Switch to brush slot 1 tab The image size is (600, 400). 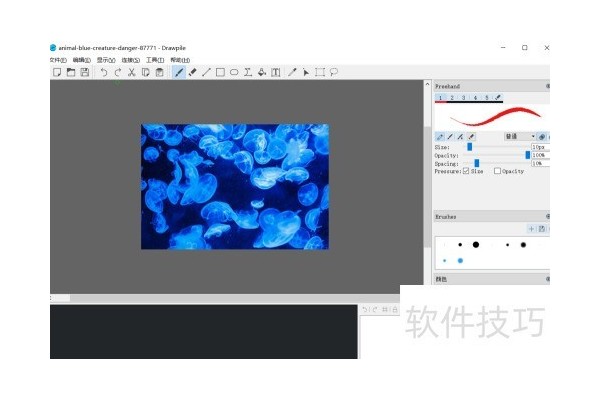point(440,98)
